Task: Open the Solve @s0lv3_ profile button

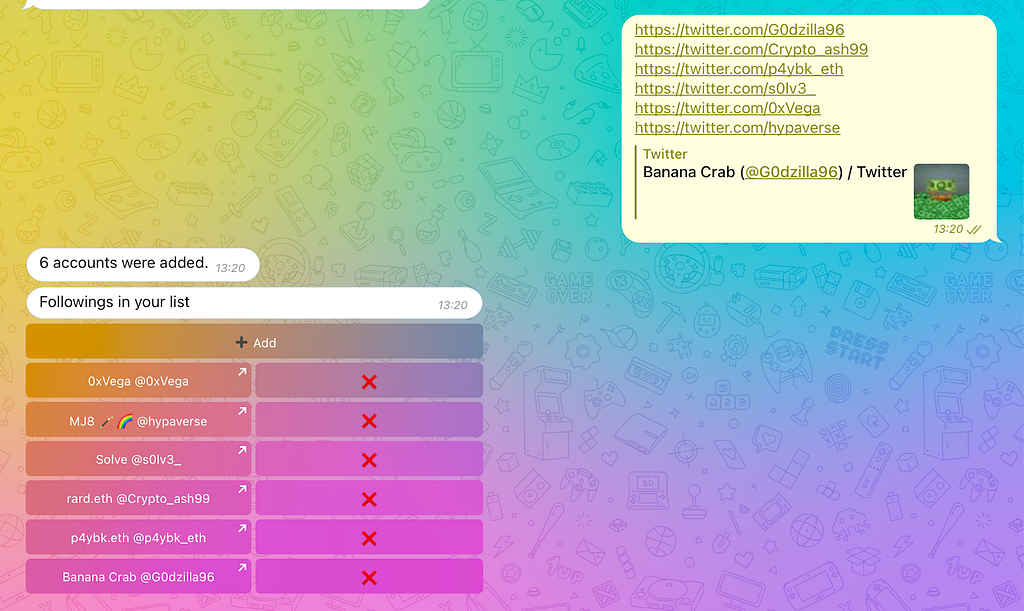Action: pyautogui.click(x=138, y=460)
